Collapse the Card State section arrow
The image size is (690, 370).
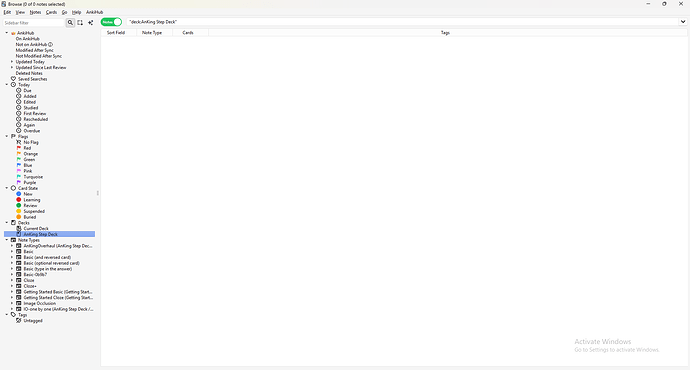tap(7, 188)
